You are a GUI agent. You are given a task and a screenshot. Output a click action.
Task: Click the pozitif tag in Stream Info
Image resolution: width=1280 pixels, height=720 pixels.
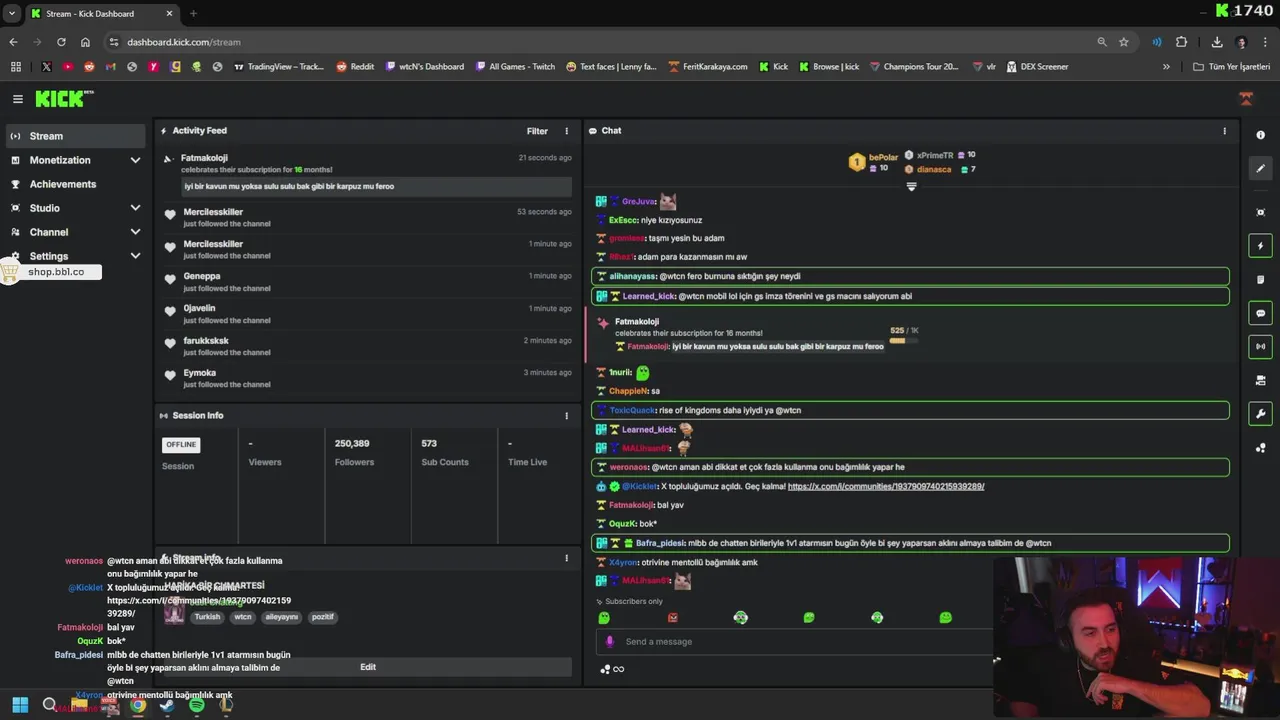pyautogui.click(x=323, y=617)
